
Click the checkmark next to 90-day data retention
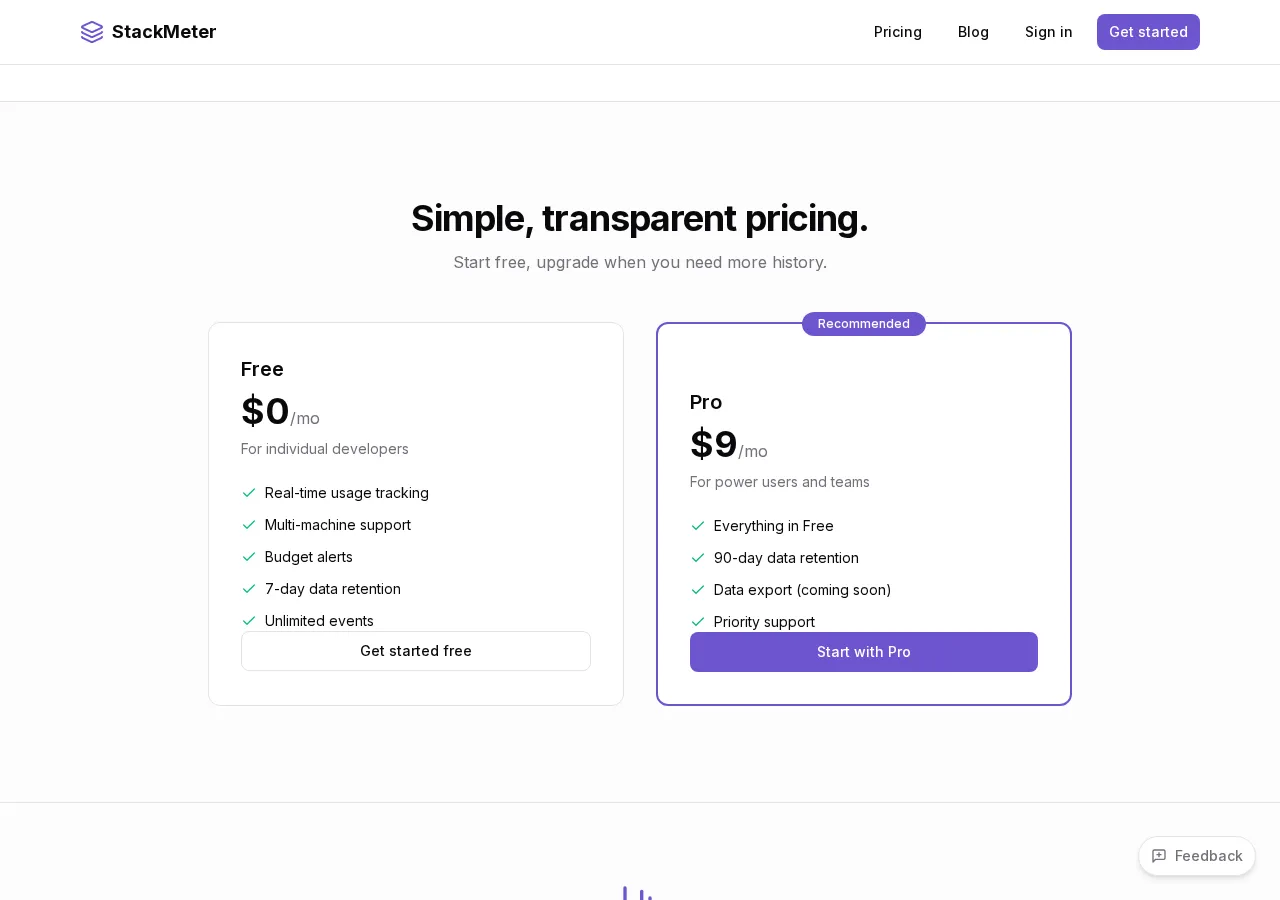(698, 558)
